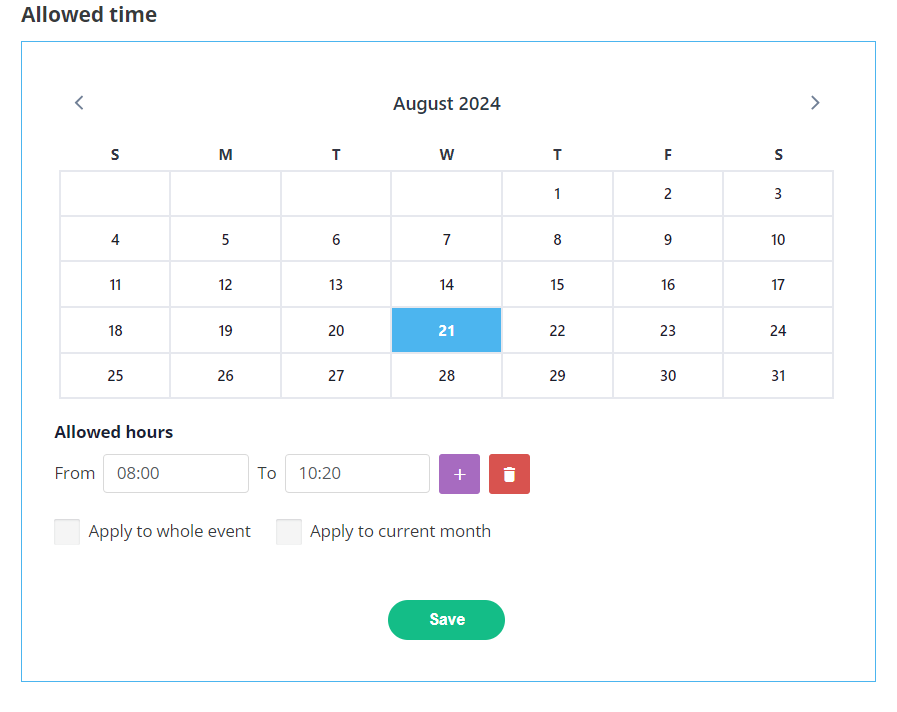This screenshot has height=712, width=897.
Task: Add another allowed hours range
Action: pyautogui.click(x=459, y=474)
